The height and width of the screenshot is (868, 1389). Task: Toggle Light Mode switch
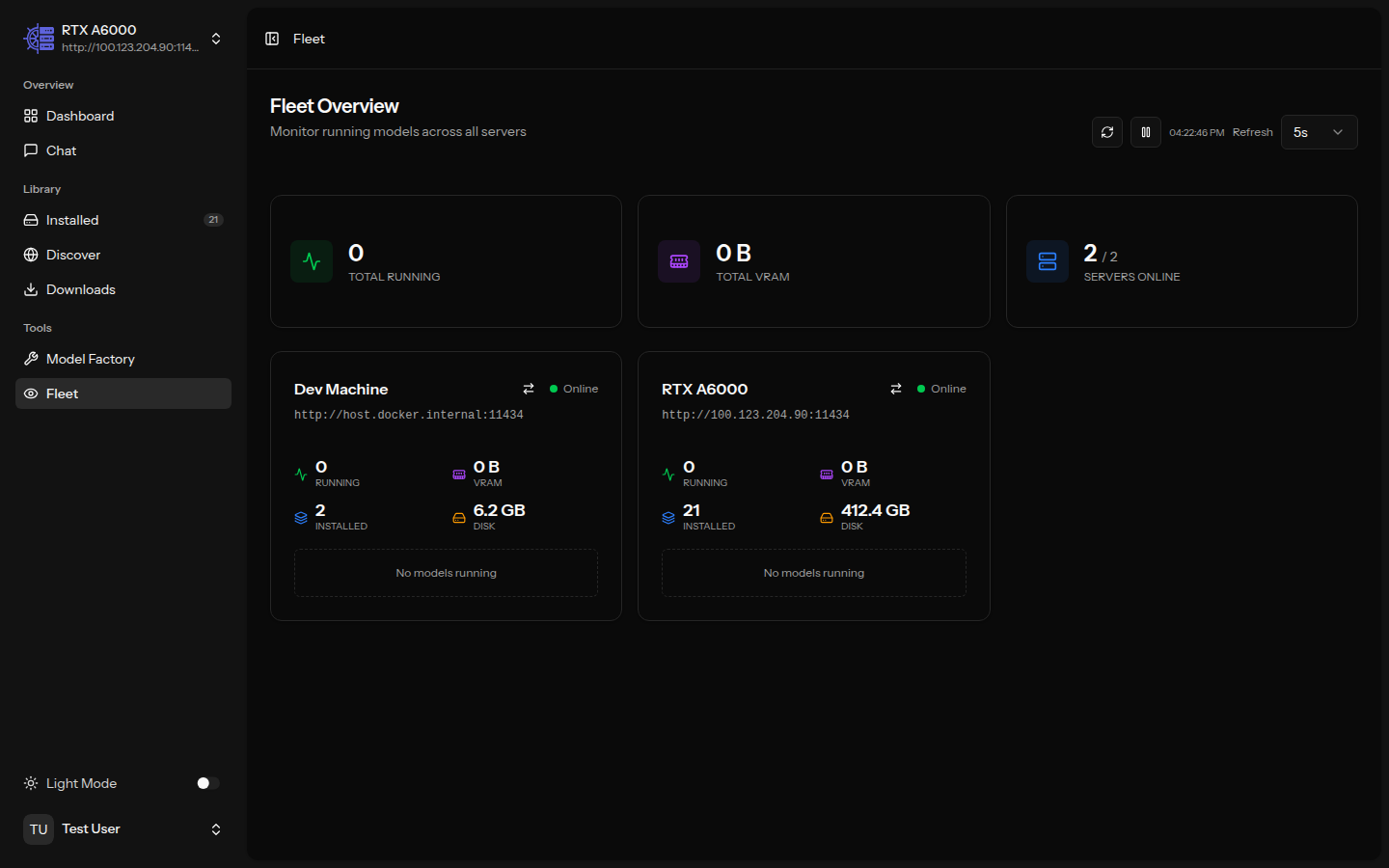tap(205, 783)
